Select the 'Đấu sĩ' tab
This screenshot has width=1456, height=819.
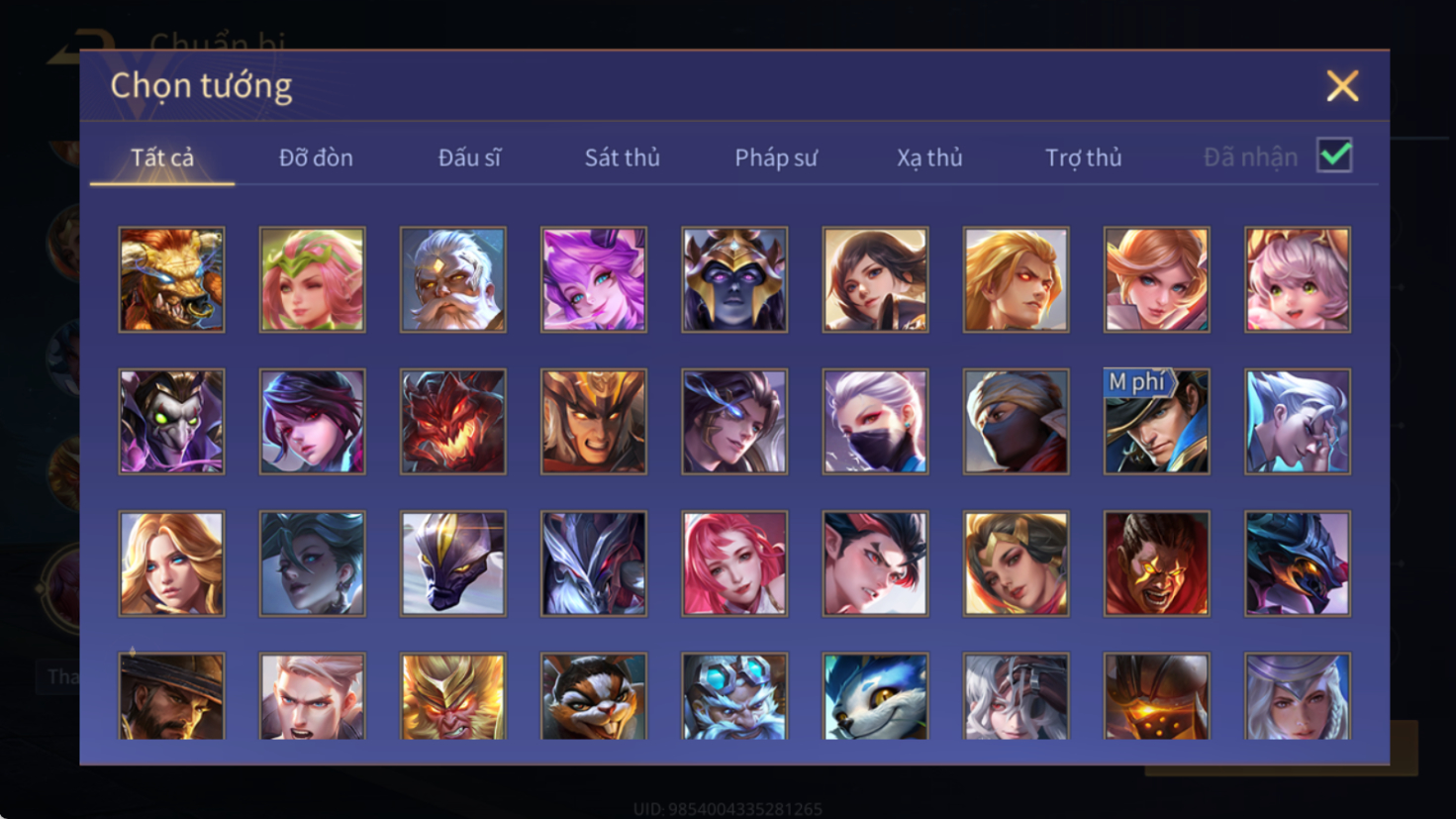coord(469,157)
